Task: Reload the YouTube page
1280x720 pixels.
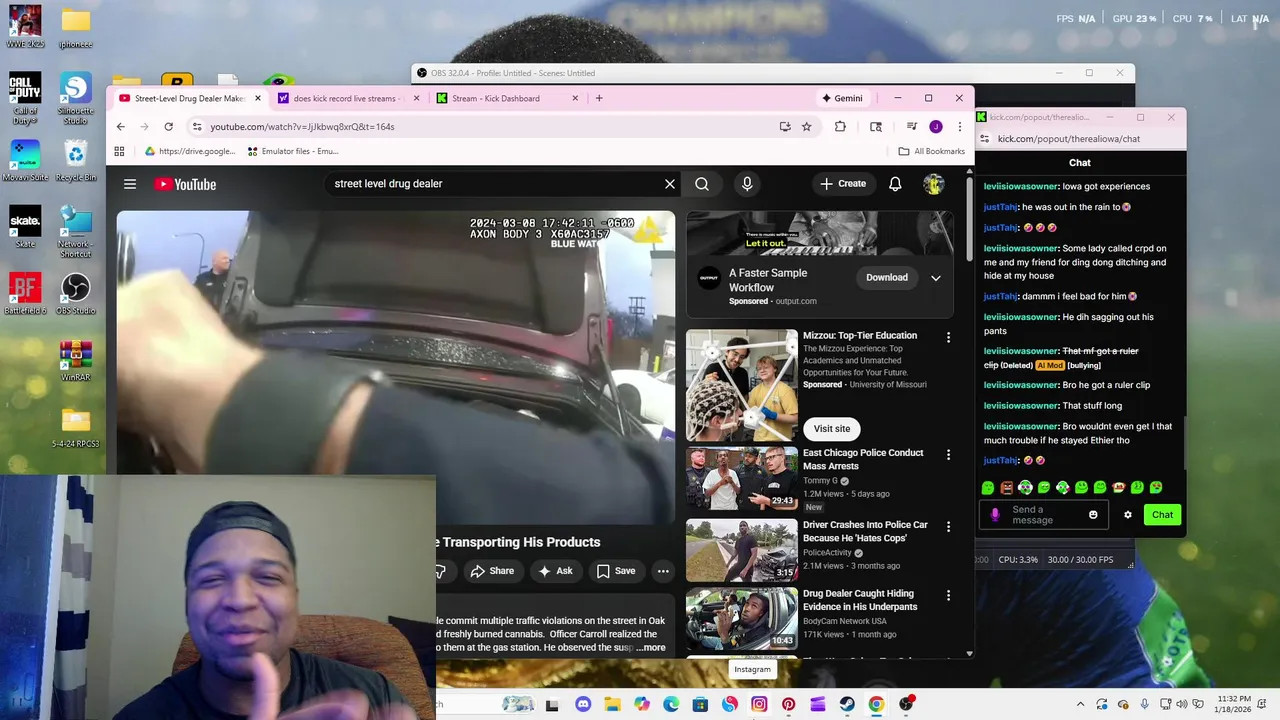Action: 168,127
